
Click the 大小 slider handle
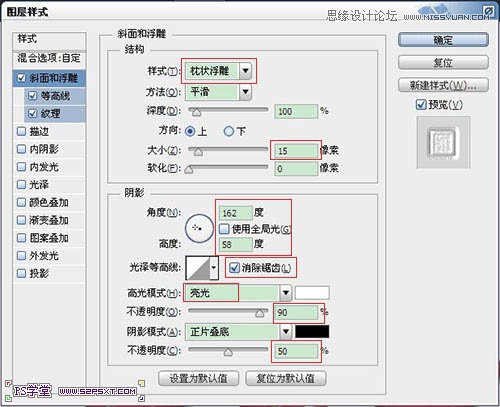pos(198,152)
